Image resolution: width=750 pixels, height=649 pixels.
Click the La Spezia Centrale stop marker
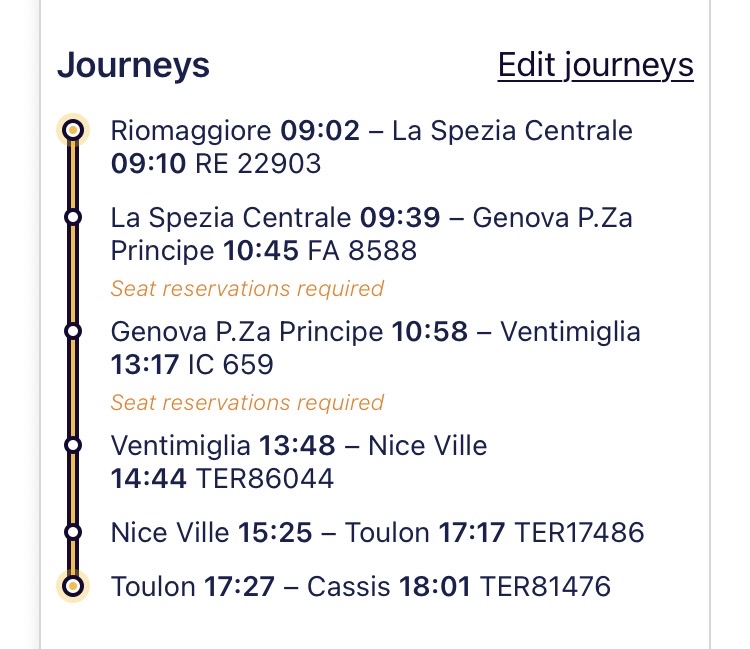[x=72, y=216]
